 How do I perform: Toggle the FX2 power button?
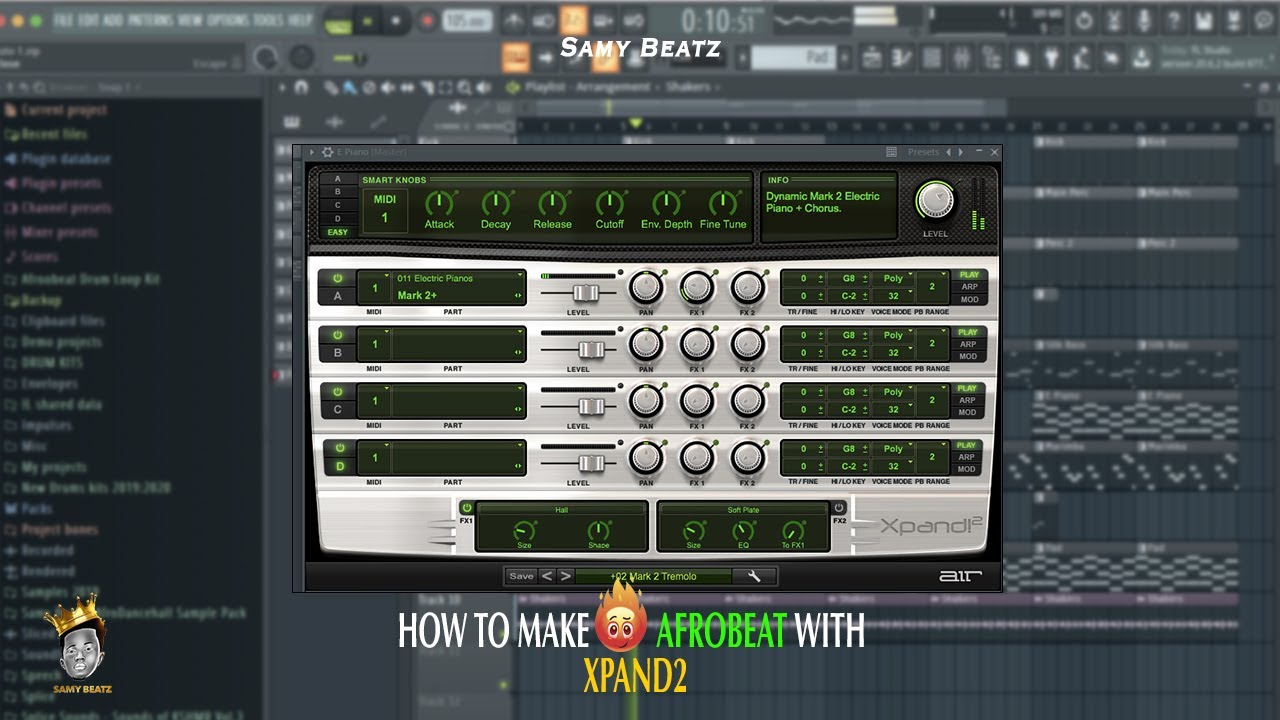tap(838, 508)
